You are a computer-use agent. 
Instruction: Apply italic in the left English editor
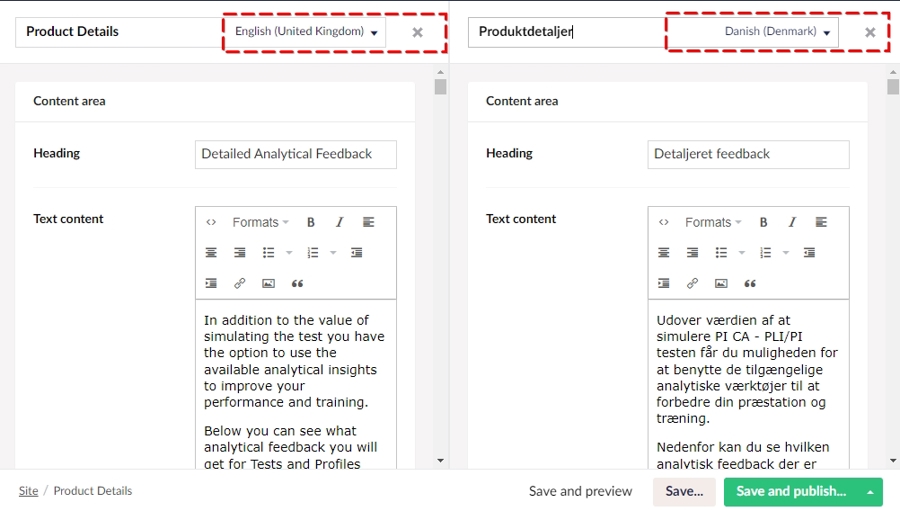[x=339, y=222]
